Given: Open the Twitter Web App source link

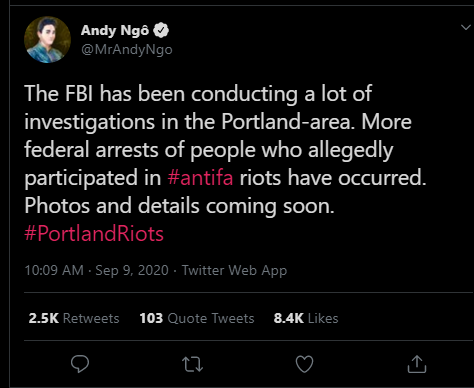Looking at the screenshot, I should [x=234, y=271].
